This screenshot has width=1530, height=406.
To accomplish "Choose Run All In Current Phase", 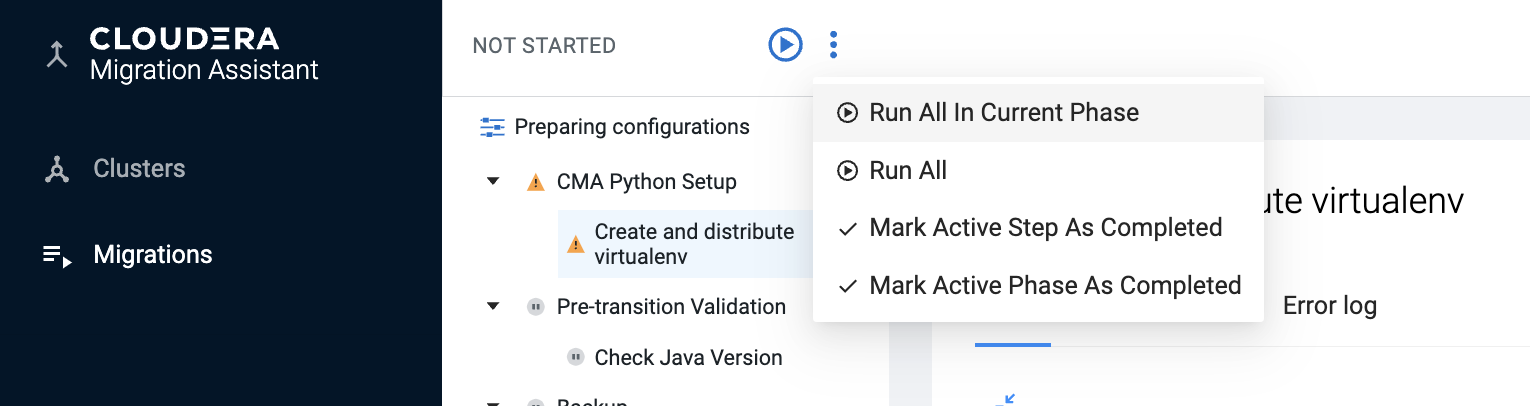I will point(1003,113).
